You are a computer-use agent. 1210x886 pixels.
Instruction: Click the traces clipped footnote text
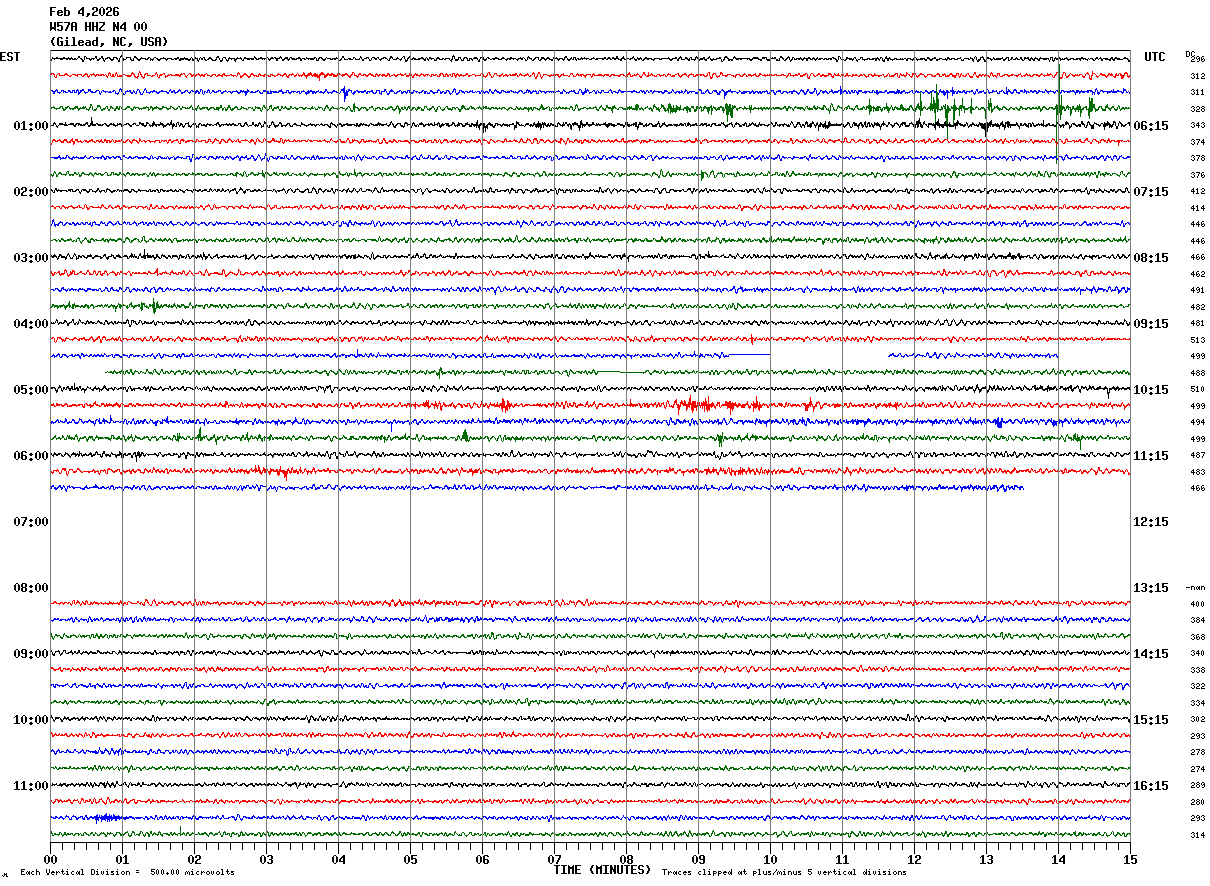tap(784, 873)
